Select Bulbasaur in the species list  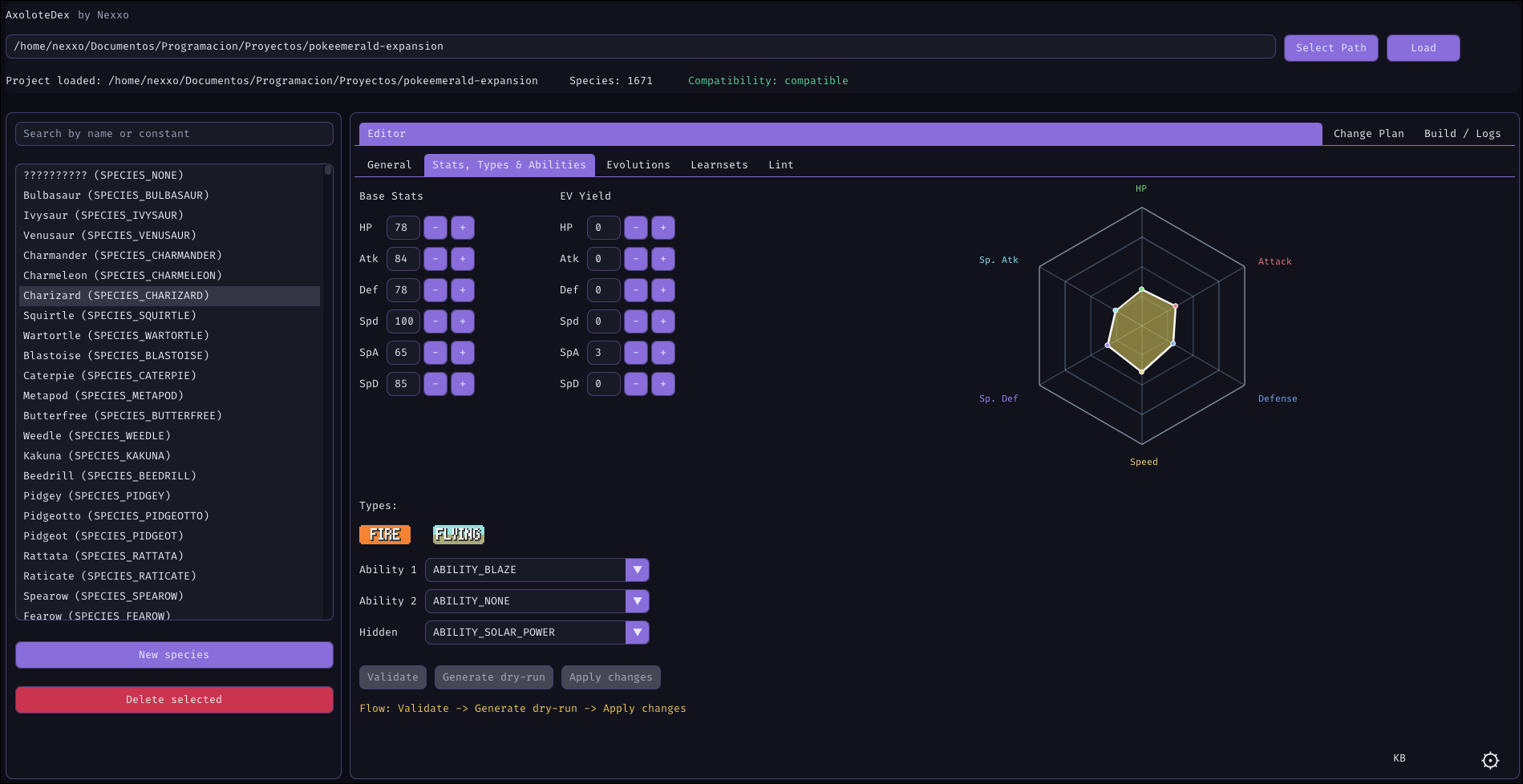[170, 196]
